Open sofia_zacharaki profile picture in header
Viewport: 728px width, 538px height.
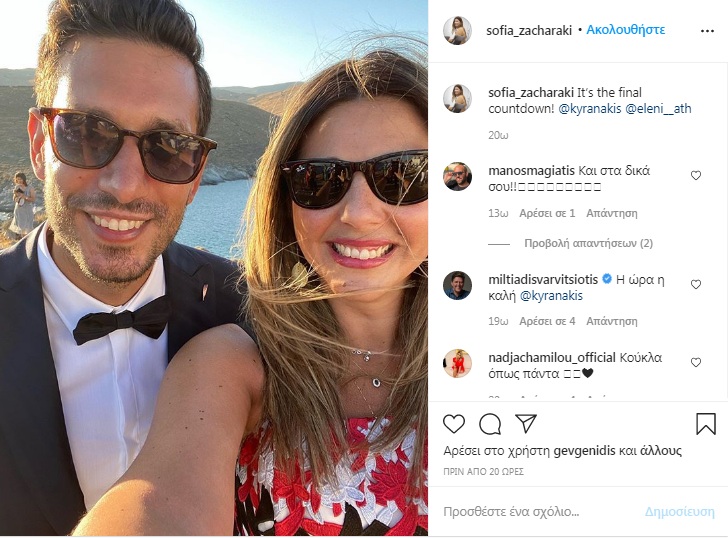point(457,30)
